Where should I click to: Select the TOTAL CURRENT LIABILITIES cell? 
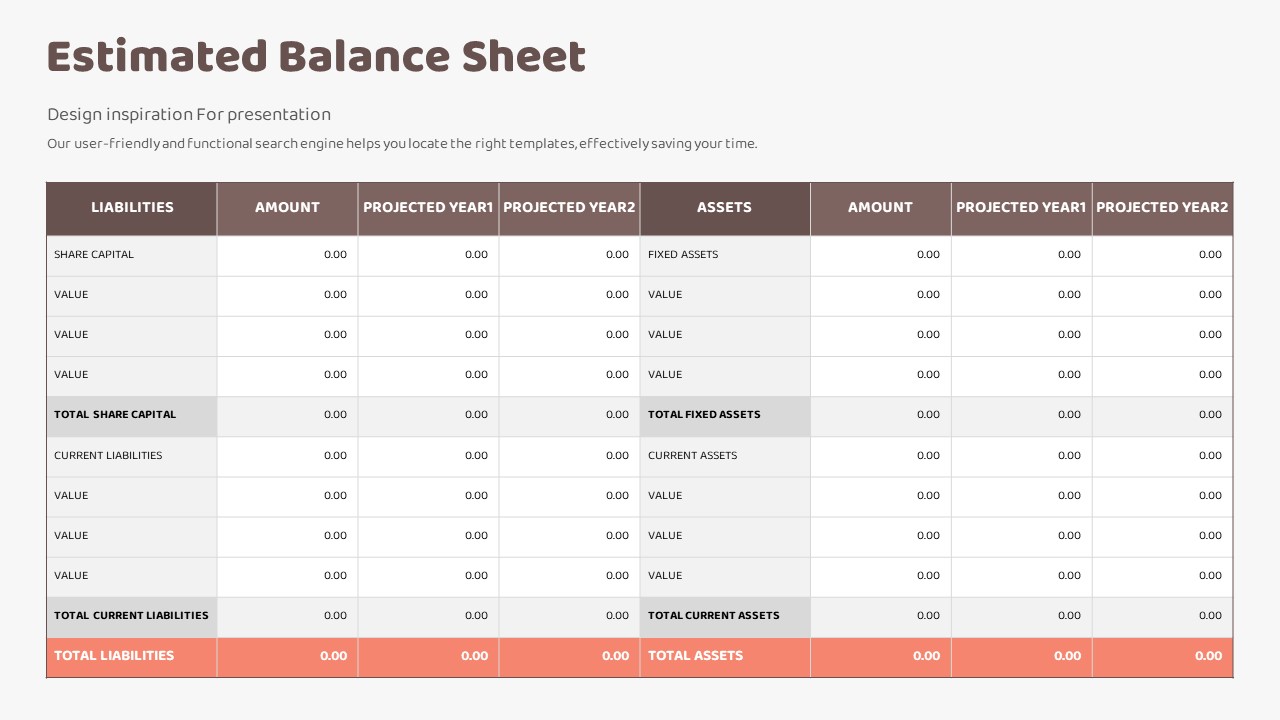click(x=131, y=616)
